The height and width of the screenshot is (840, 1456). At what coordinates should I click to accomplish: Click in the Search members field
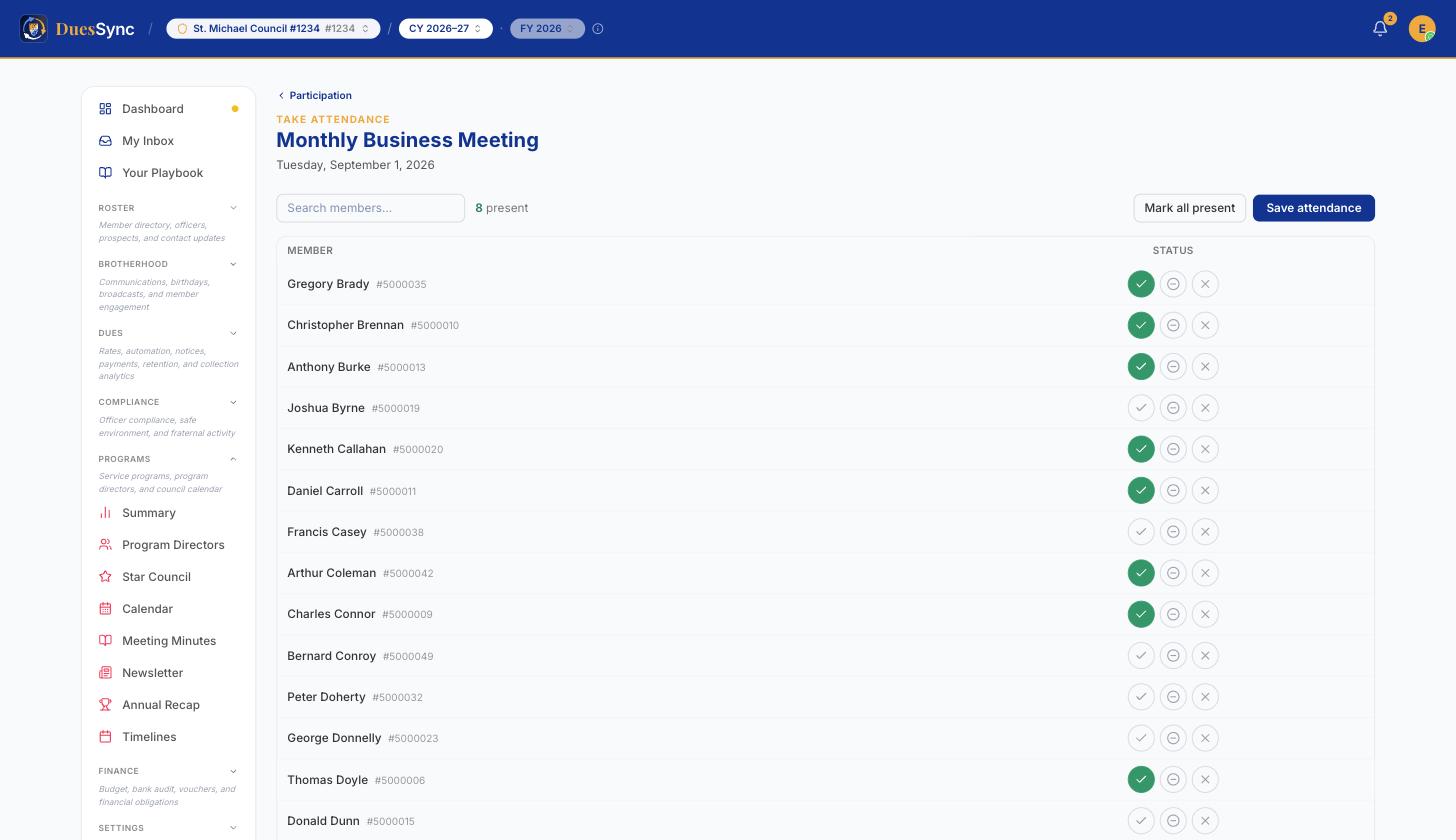(x=370, y=208)
